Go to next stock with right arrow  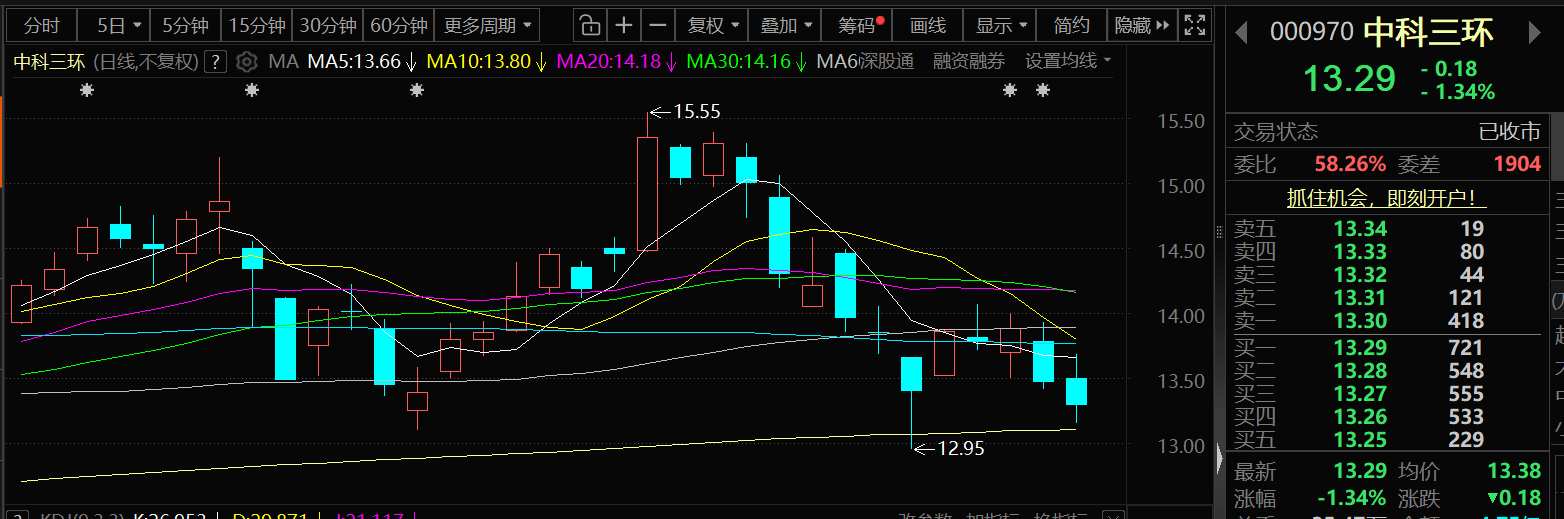[x=1535, y=33]
